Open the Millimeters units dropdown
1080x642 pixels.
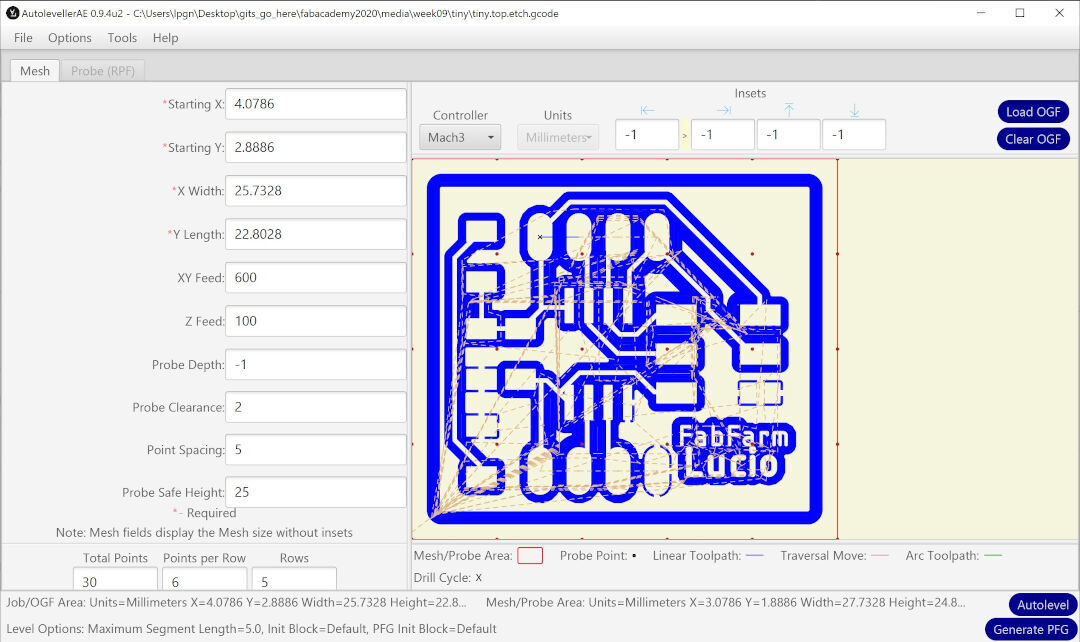(x=557, y=137)
